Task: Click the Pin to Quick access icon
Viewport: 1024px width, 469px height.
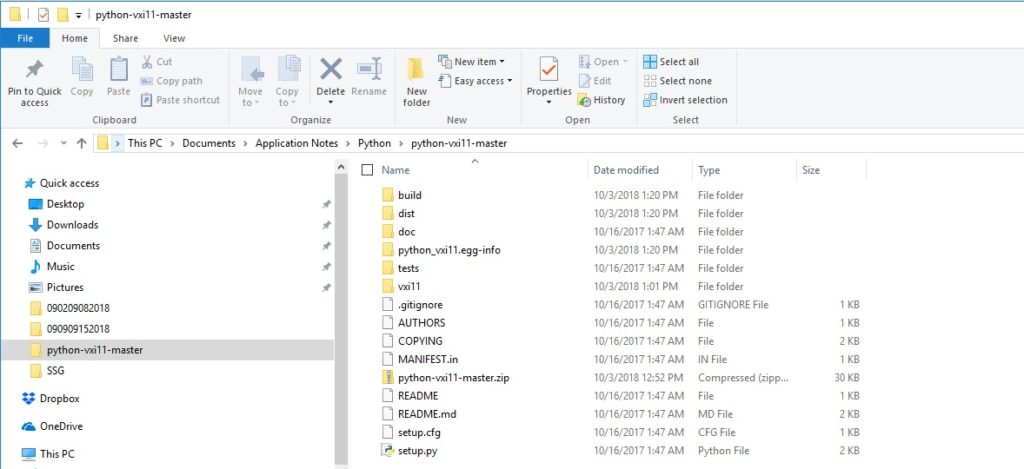Action: (34, 70)
